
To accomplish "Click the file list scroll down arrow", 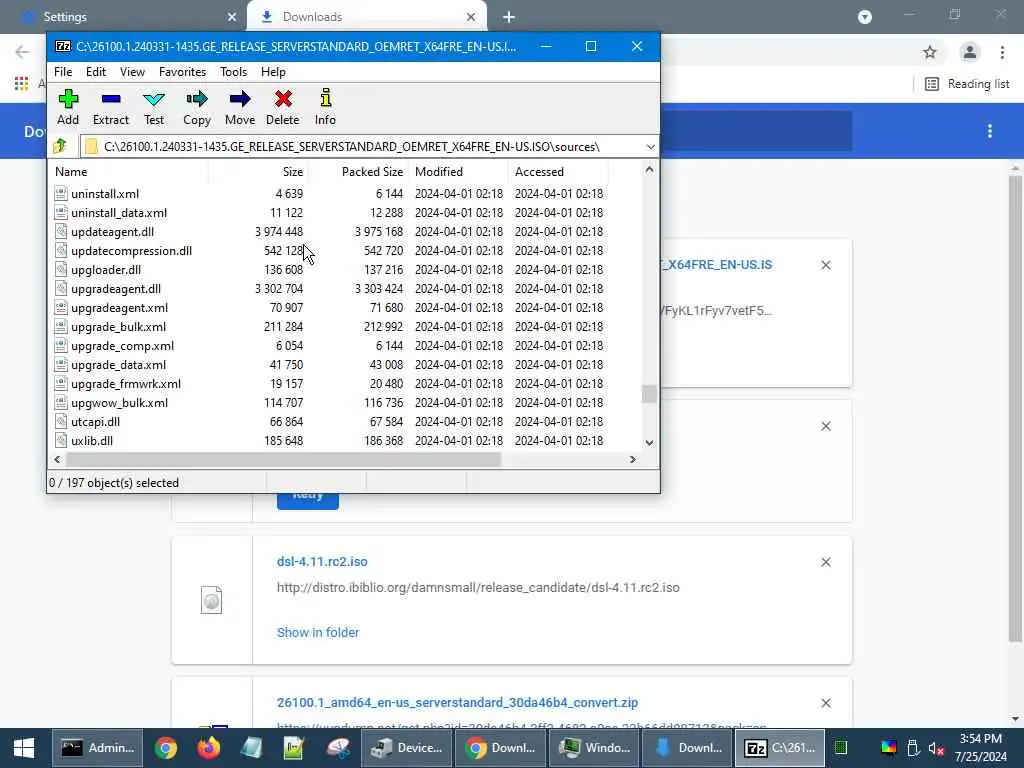I will tap(649, 442).
